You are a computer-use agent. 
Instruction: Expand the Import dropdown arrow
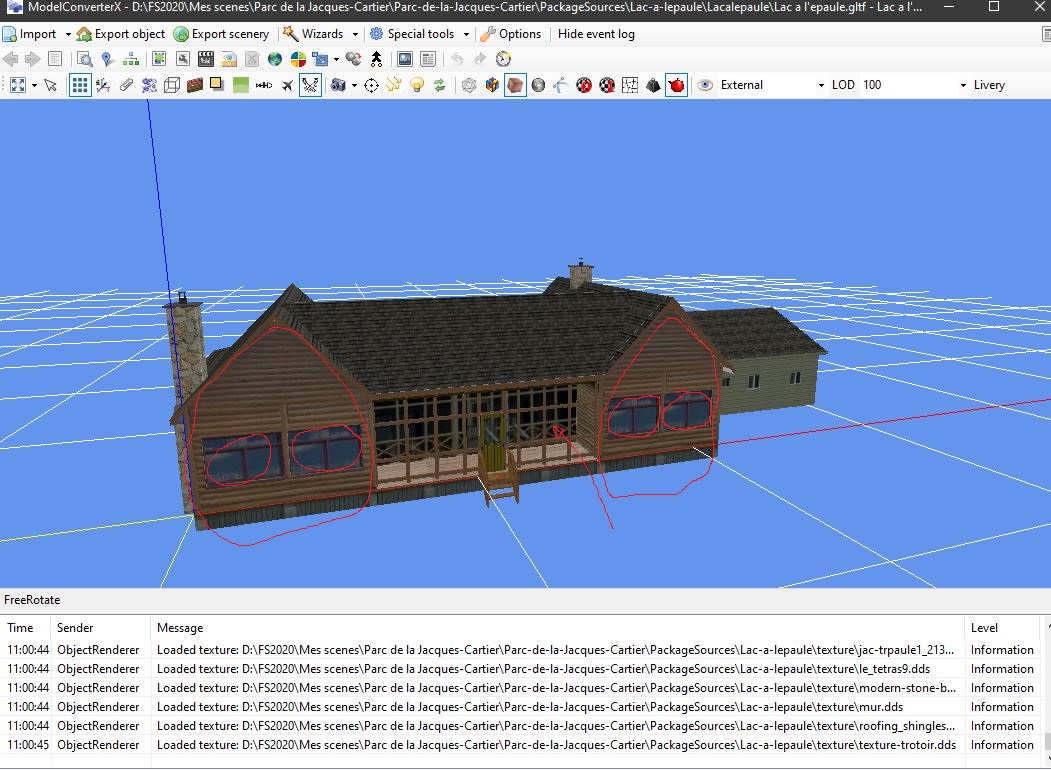pos(68,34)
